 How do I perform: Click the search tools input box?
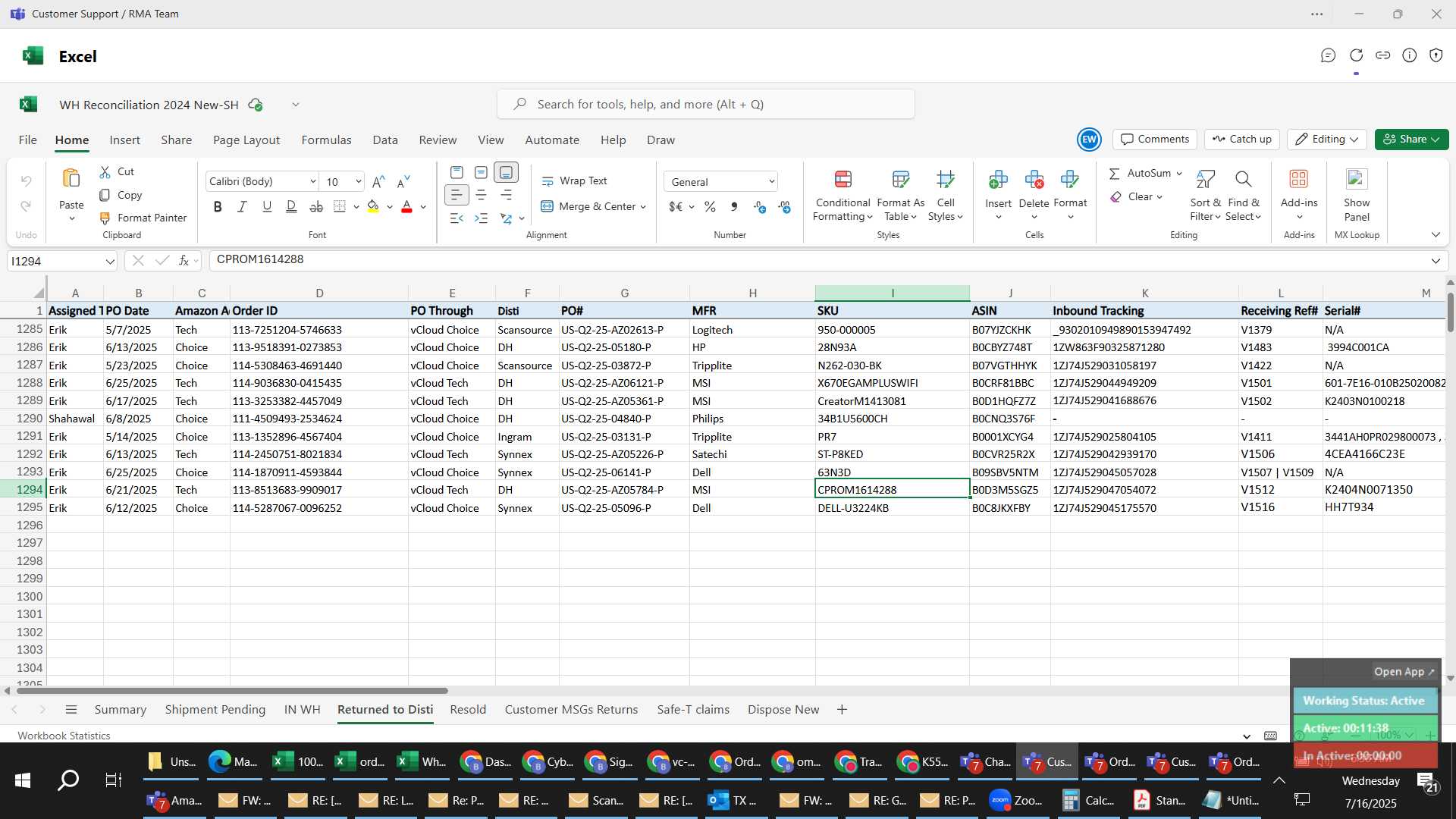pyautogui.click(x=705, y=104)
